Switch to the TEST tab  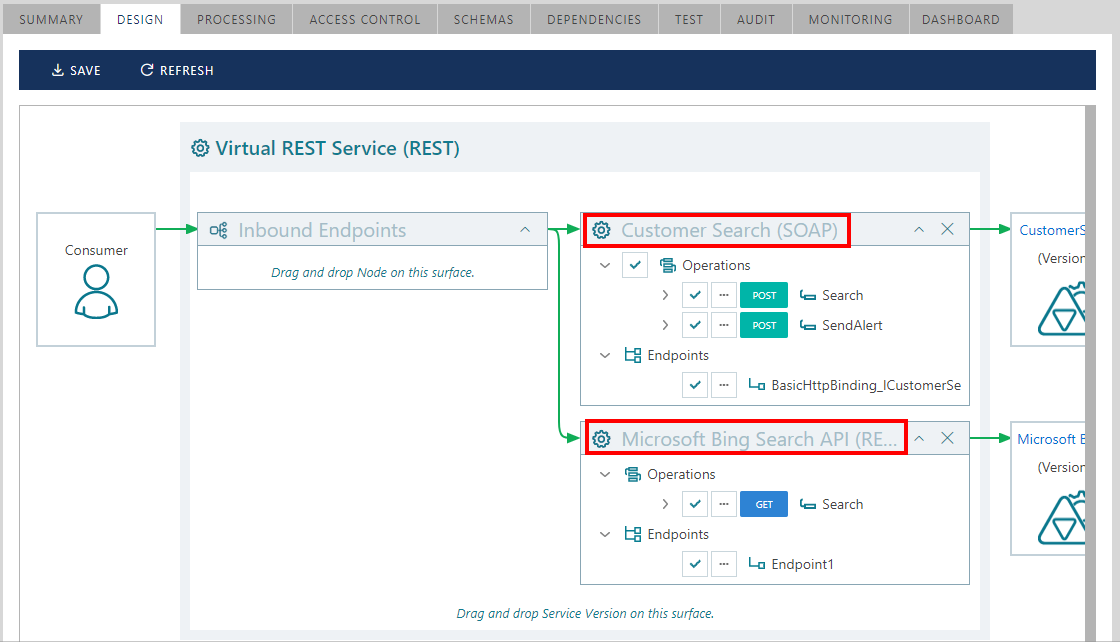(689, 19)
